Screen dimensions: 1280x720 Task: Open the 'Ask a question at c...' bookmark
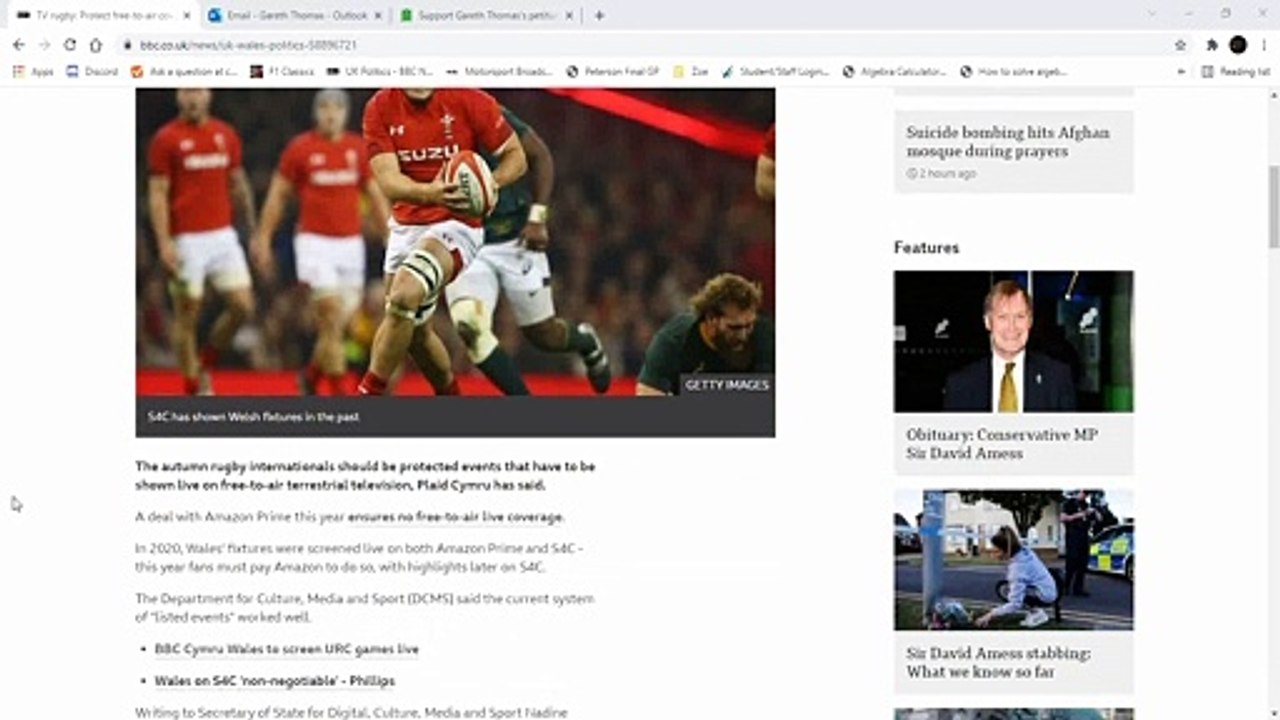[x=184, y=72]
